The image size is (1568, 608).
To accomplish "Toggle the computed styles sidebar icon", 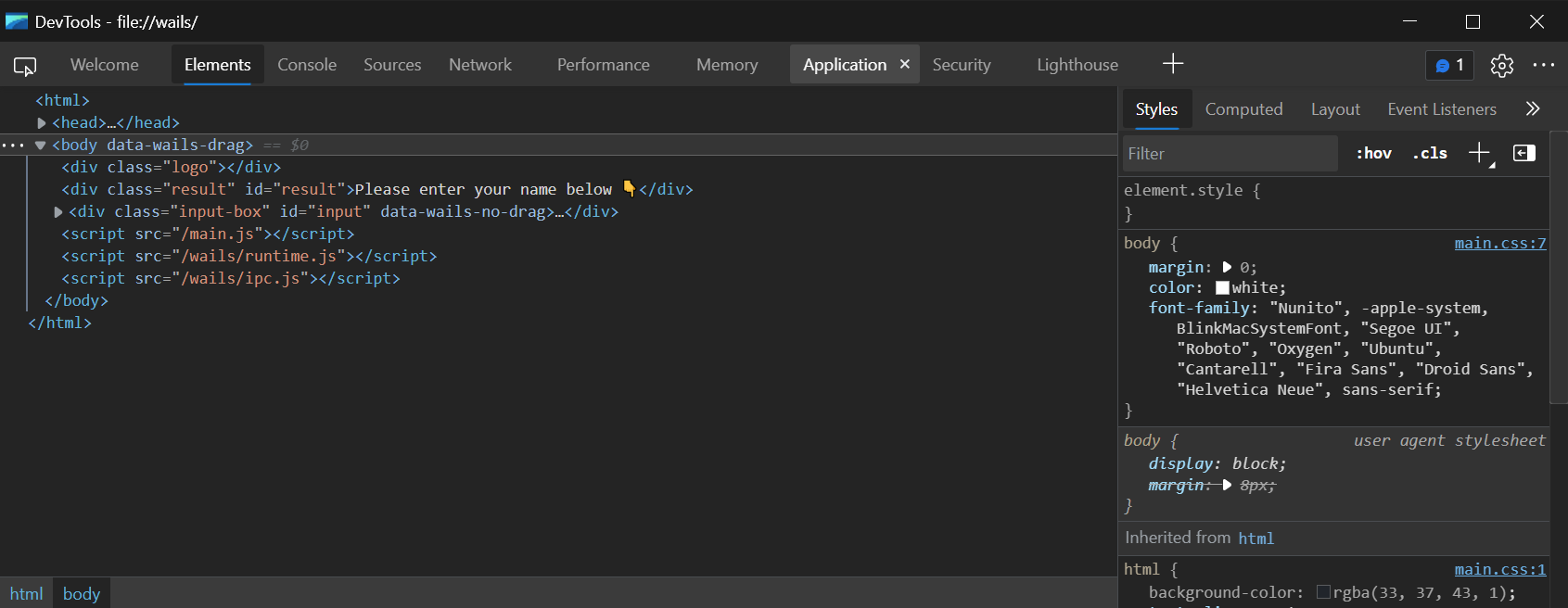I will click(x=1524, y=153).
